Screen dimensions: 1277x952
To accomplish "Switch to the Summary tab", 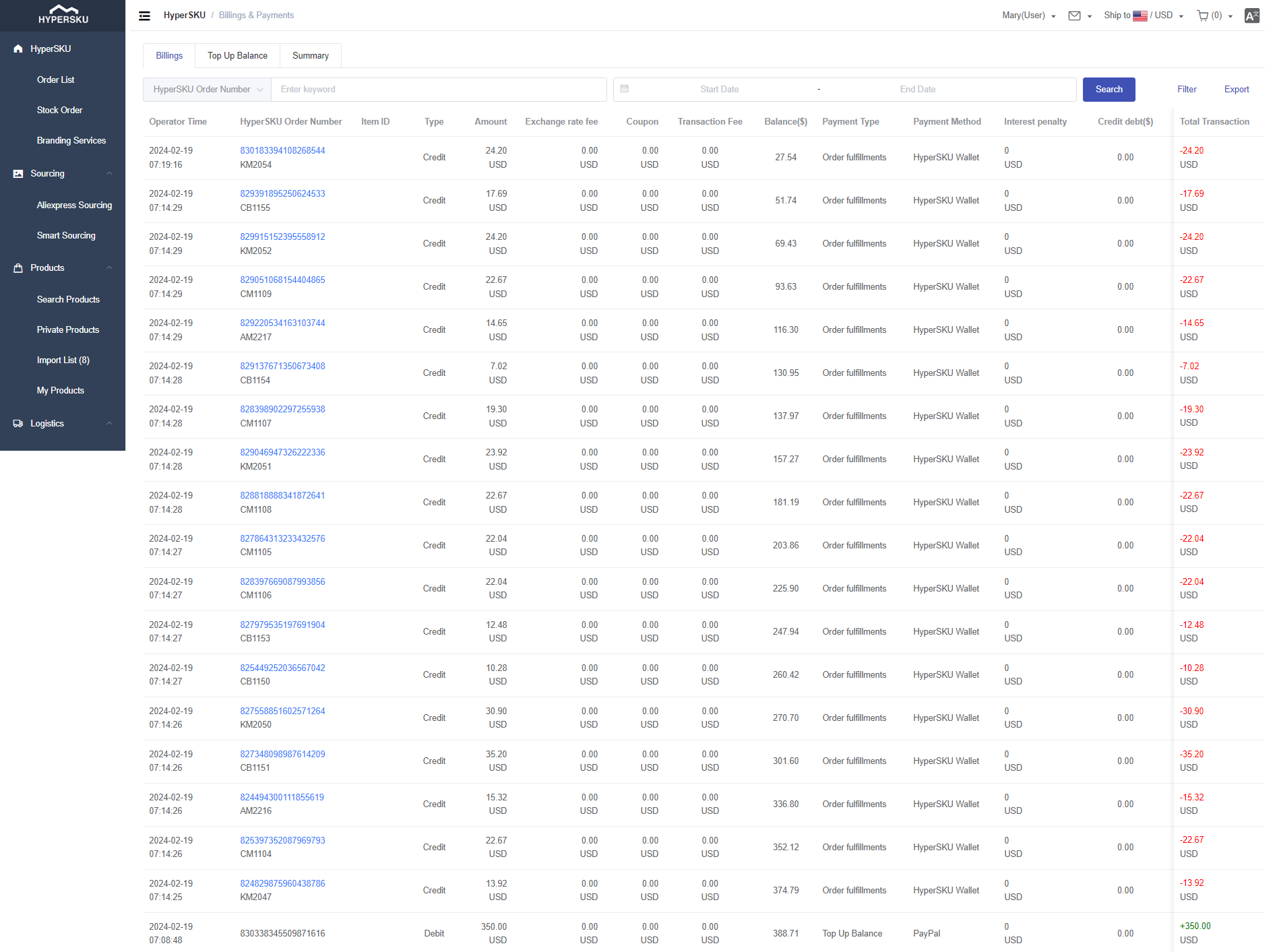I will pos(310,56).
